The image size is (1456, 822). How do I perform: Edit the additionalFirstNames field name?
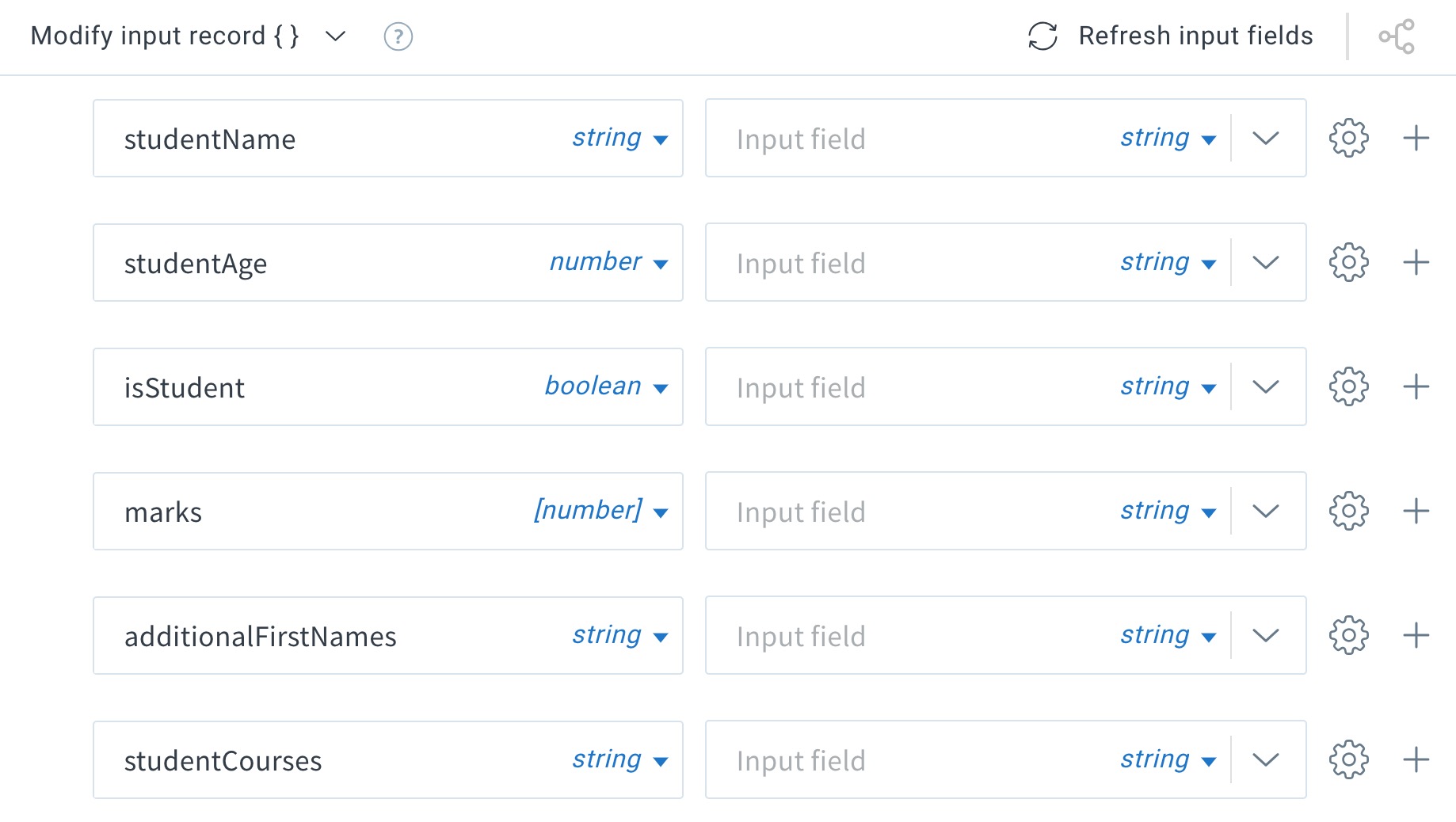pyautogui.click(x=261, y=637)
